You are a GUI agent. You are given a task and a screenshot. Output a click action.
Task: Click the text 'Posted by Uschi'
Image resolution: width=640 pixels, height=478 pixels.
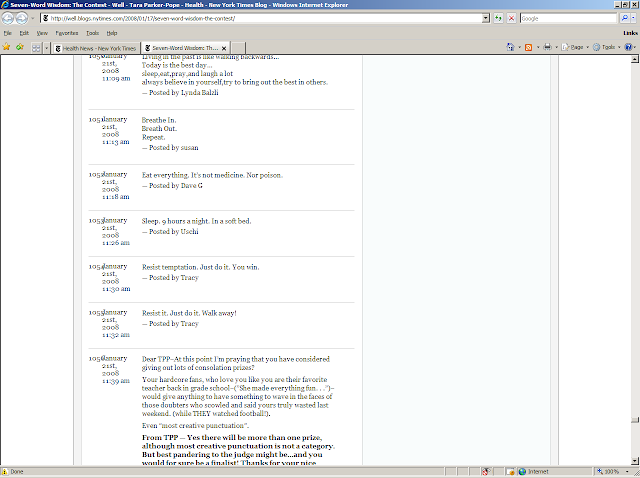(x=173, y=231)
